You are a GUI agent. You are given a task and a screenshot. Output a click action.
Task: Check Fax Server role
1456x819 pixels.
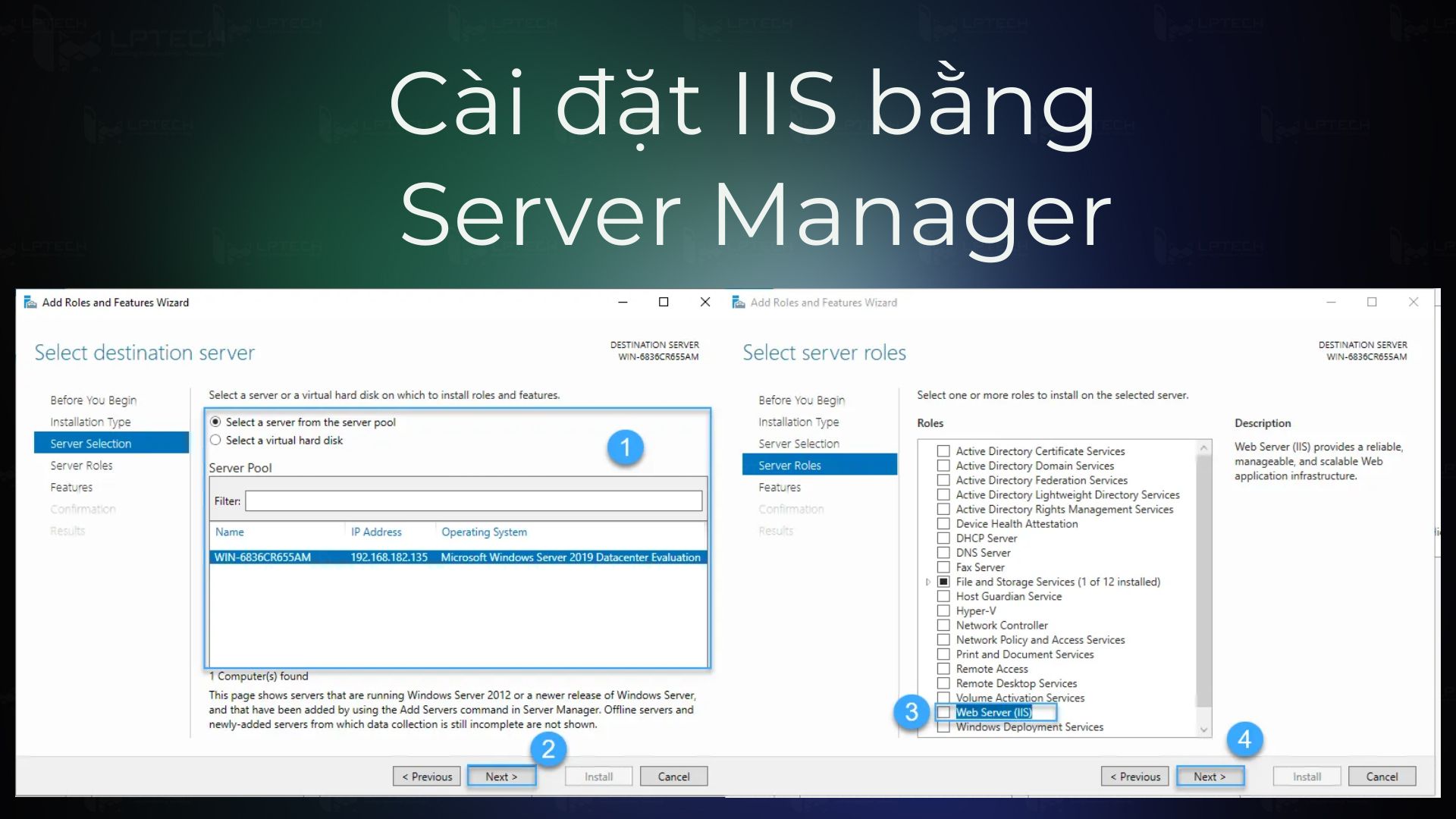(943, 567)
